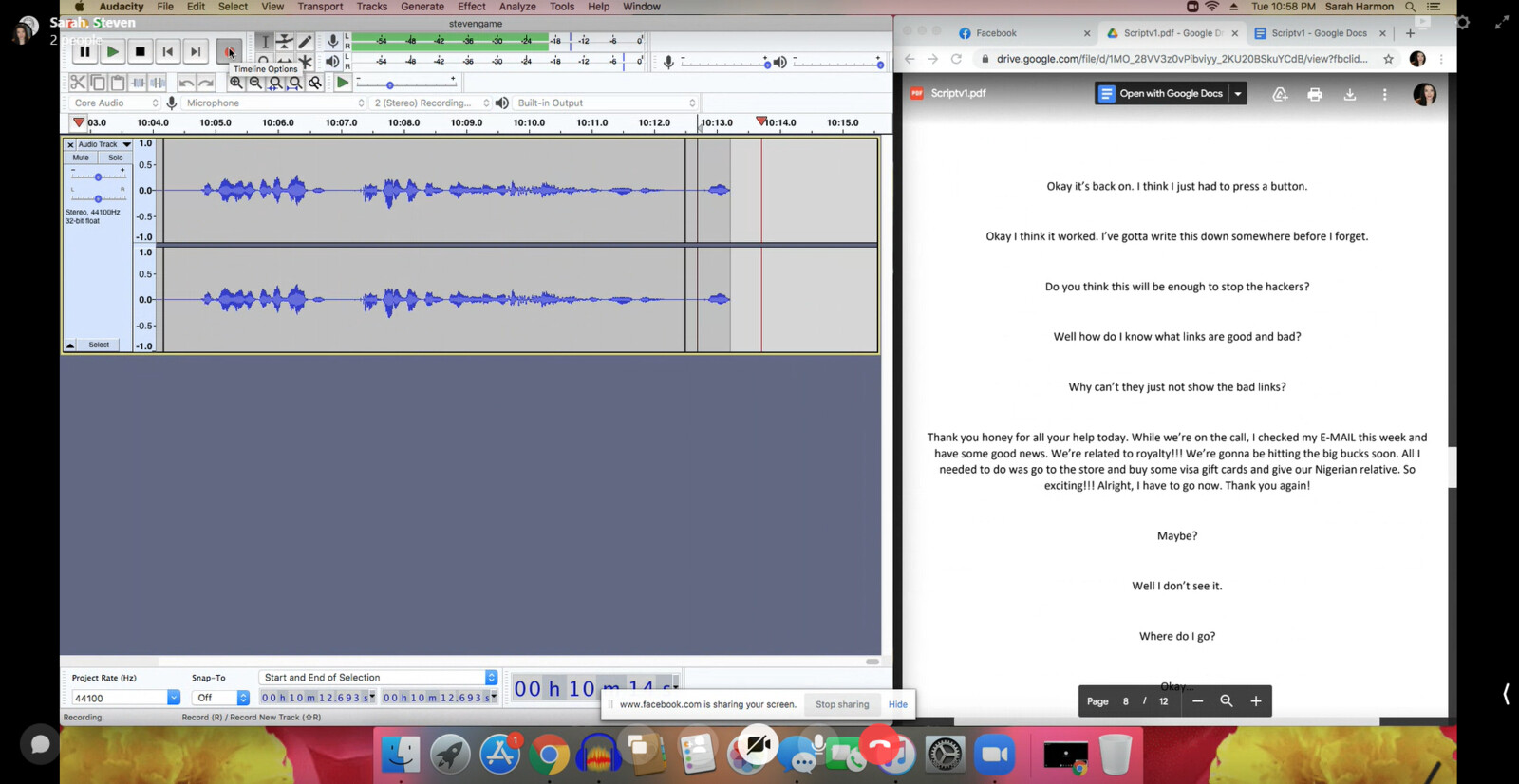
Task: Click the track pan slider knob
Action: click(x=98, y=198)
